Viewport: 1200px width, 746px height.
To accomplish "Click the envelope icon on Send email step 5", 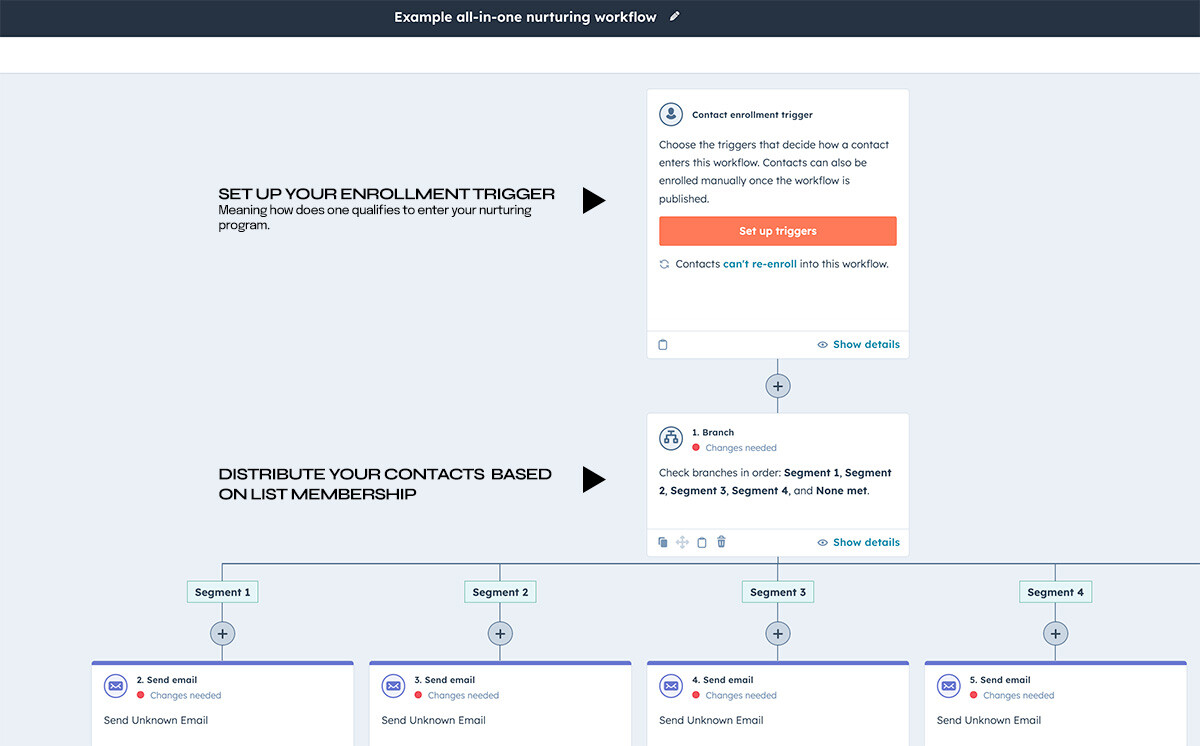I will pos(948,686).
